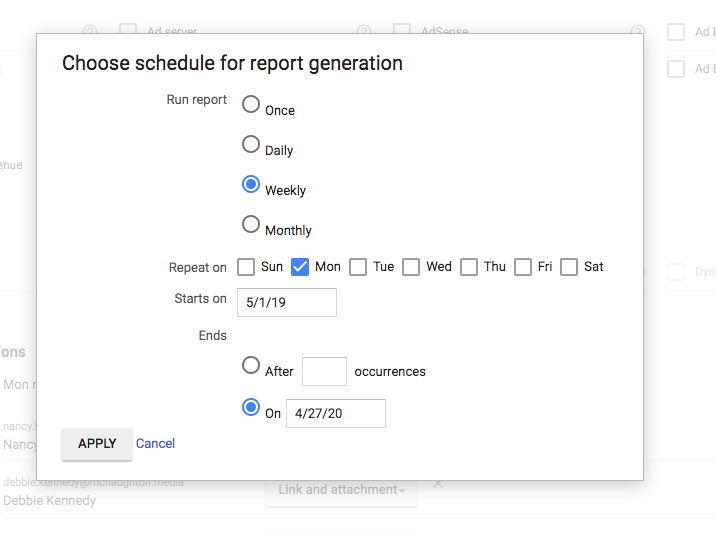The width and height of the screenshot is (716, 533).
Task: Select the Weekly radio option
Action: (x=251, y=185)
